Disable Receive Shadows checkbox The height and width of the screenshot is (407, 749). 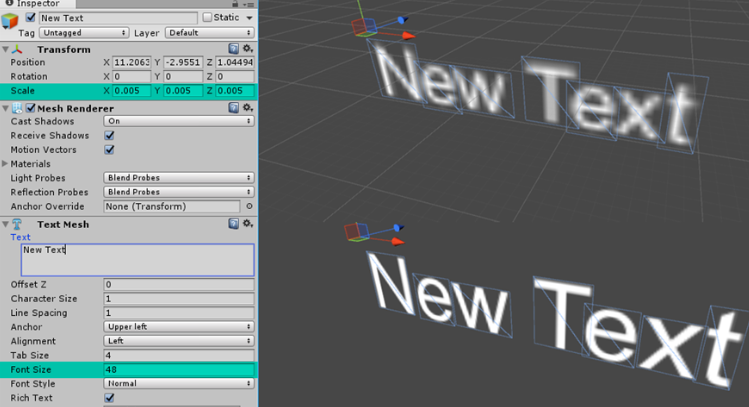[x=109, y=135]
